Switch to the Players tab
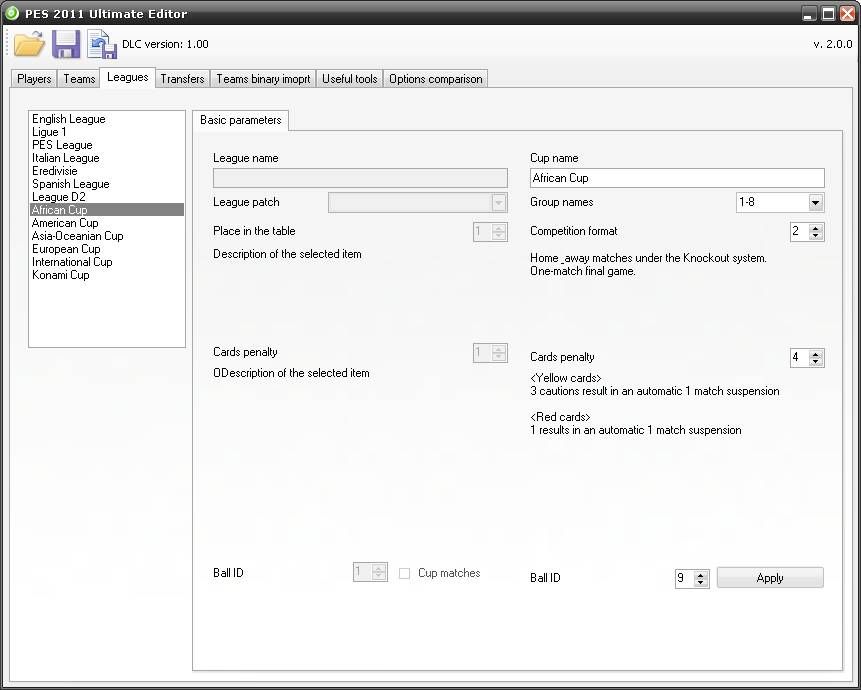This screenshot has width=861, height=690. click(x=34, y=79)
